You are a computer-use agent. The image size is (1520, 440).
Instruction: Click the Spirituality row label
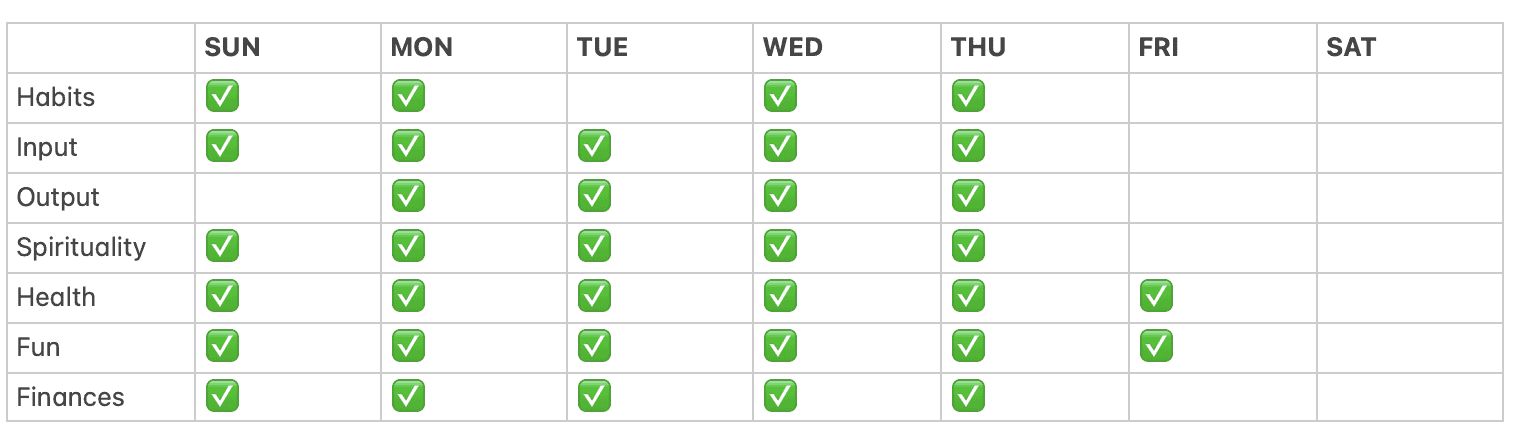[x=81, y=248]
